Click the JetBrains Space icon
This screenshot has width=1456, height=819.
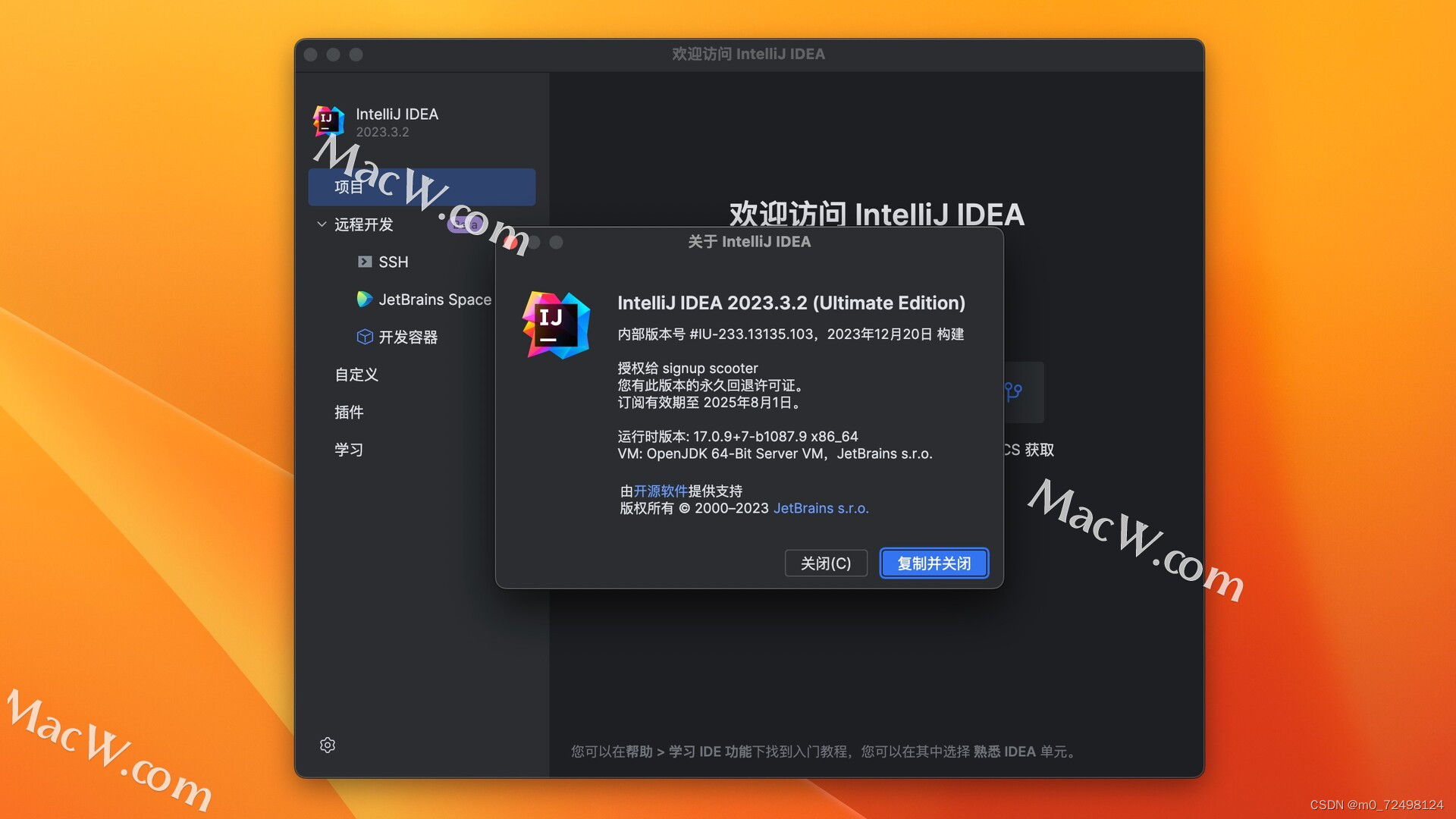pos(365,299)
